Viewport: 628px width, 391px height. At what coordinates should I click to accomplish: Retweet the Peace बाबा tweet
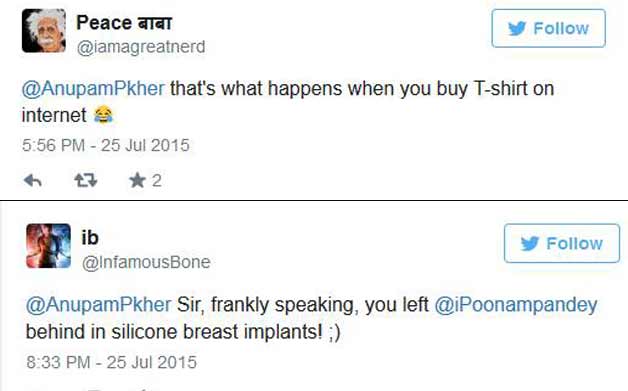pyautogui.click(x=86, y=180)
